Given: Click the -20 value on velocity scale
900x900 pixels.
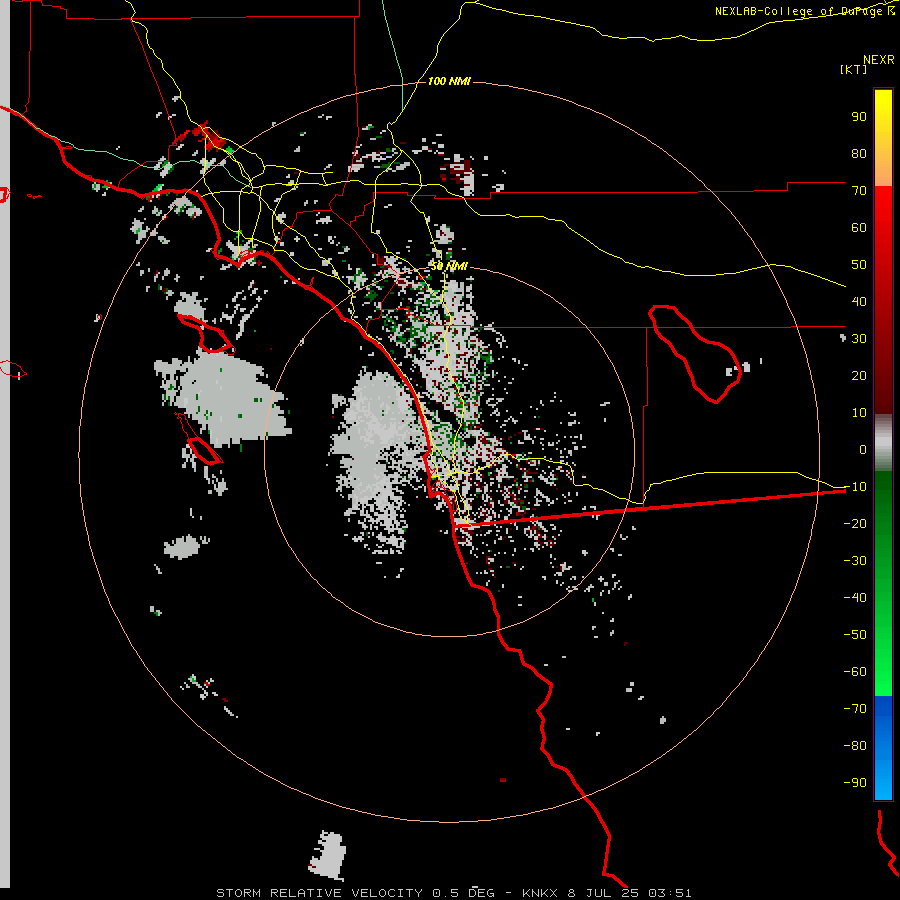Looking at the screenshot, I should (x=855, y=524).
